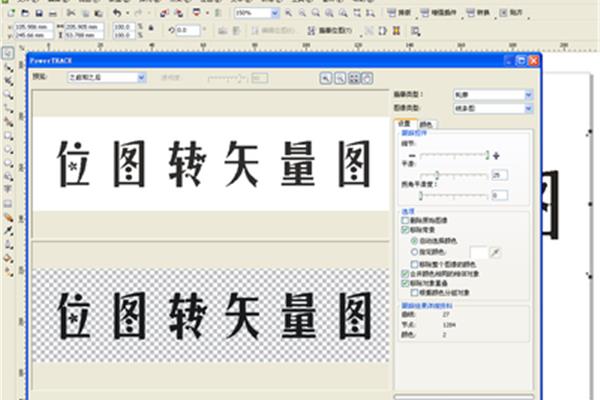Adjust the smoothing slider handle
This screenshot has height=400, width=600.
tap(437, 175)
